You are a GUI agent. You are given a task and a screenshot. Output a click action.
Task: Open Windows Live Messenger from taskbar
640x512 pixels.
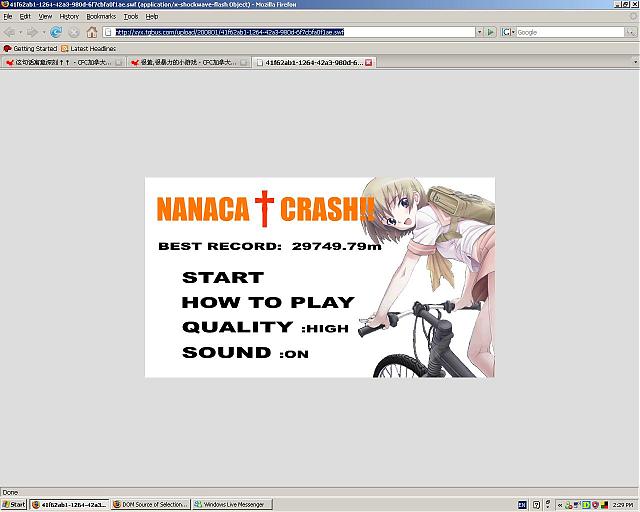point(233,505)
